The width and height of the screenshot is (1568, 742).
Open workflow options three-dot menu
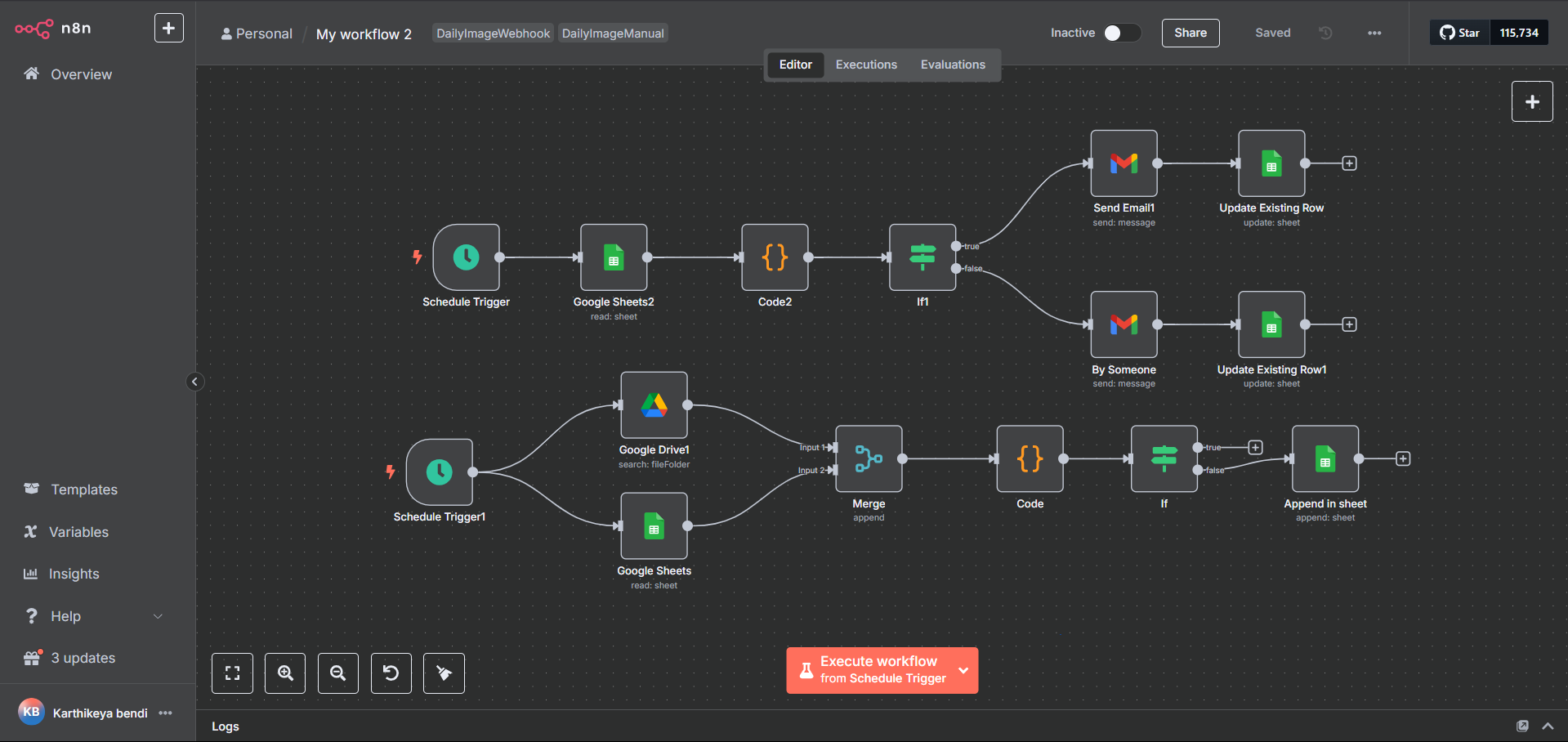(x=1374, y=33)
